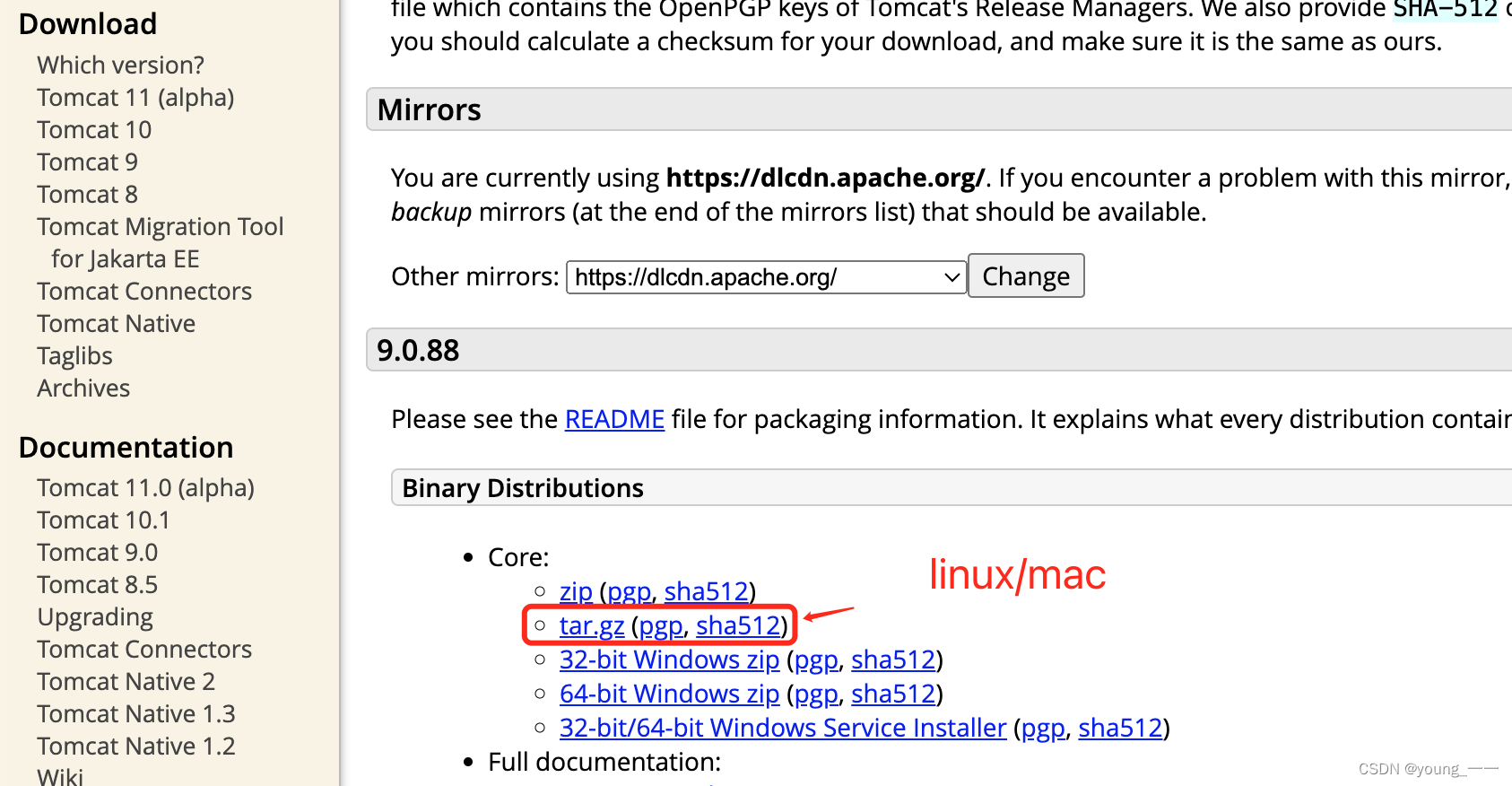Open pgp signature for tar.gz
This screenshot has width=1512, height=786.
coord(662,626)
